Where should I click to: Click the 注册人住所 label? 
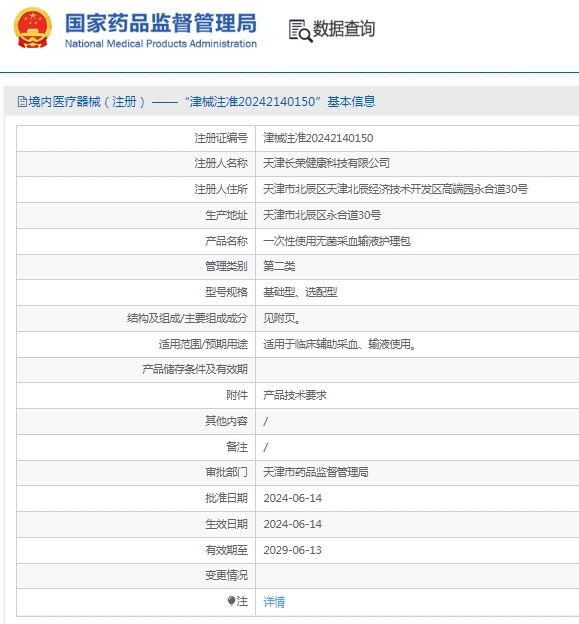pos(221,189)
